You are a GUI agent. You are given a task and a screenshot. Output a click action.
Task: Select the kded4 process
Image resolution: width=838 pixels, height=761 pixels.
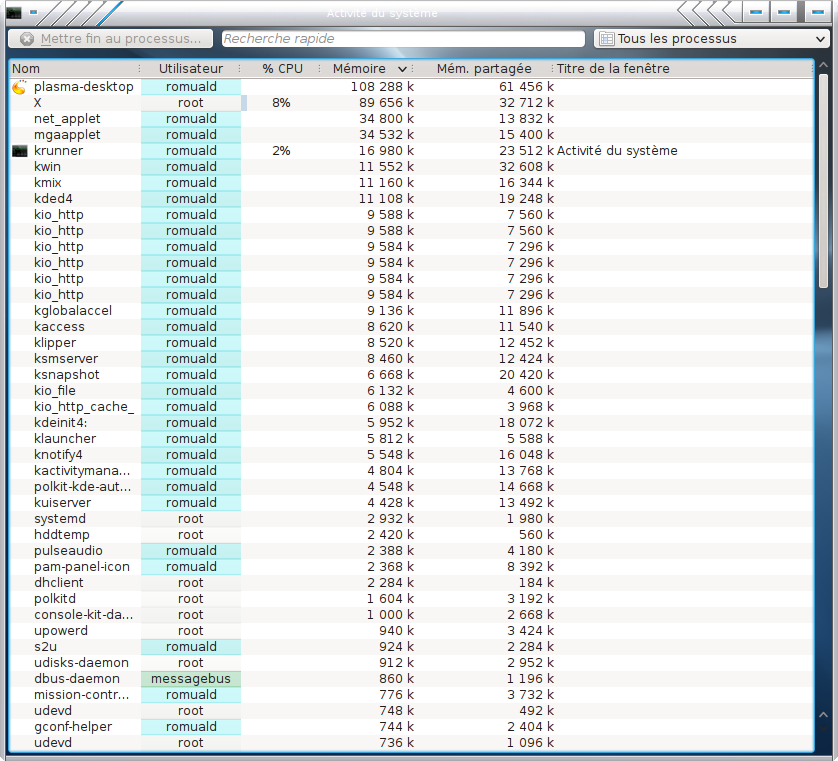pyautogui.click(x=53, y=199)
